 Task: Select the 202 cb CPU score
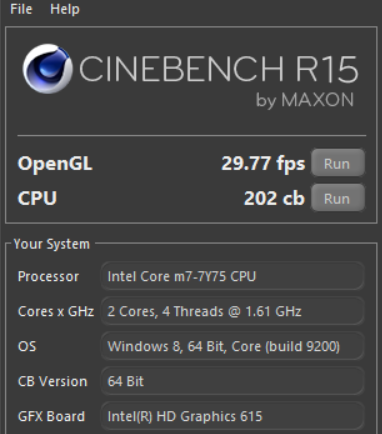pos(274,198)
